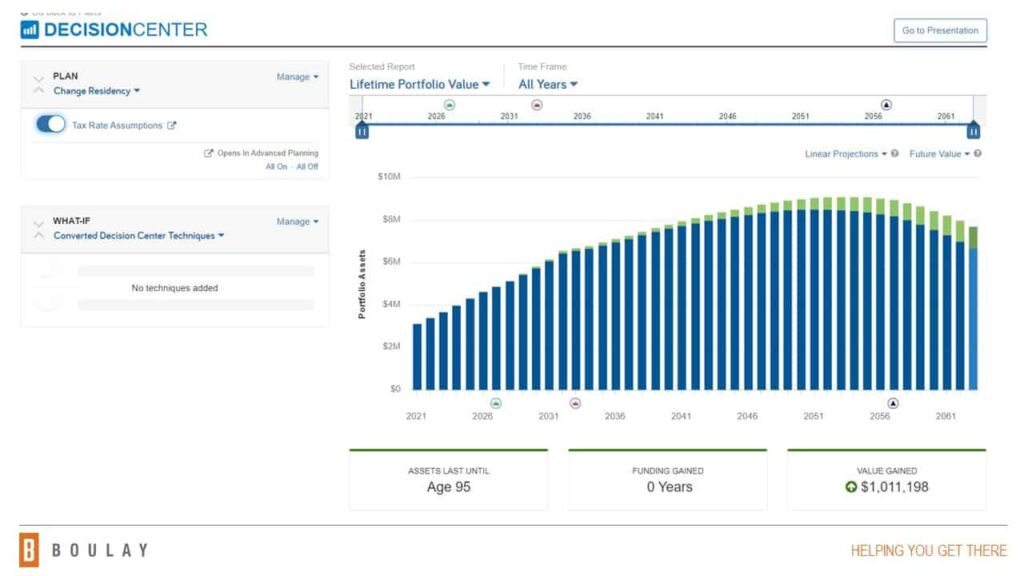Open the Manage menu in PLAN panel

coord(297,77)
